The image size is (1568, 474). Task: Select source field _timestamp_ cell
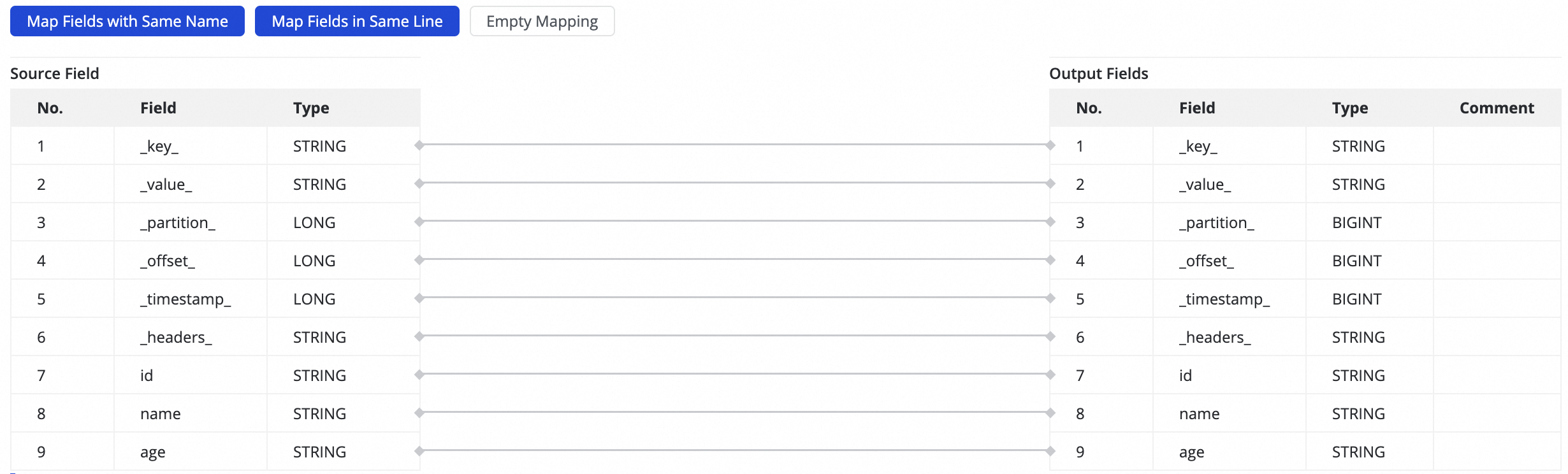[185, 299]
